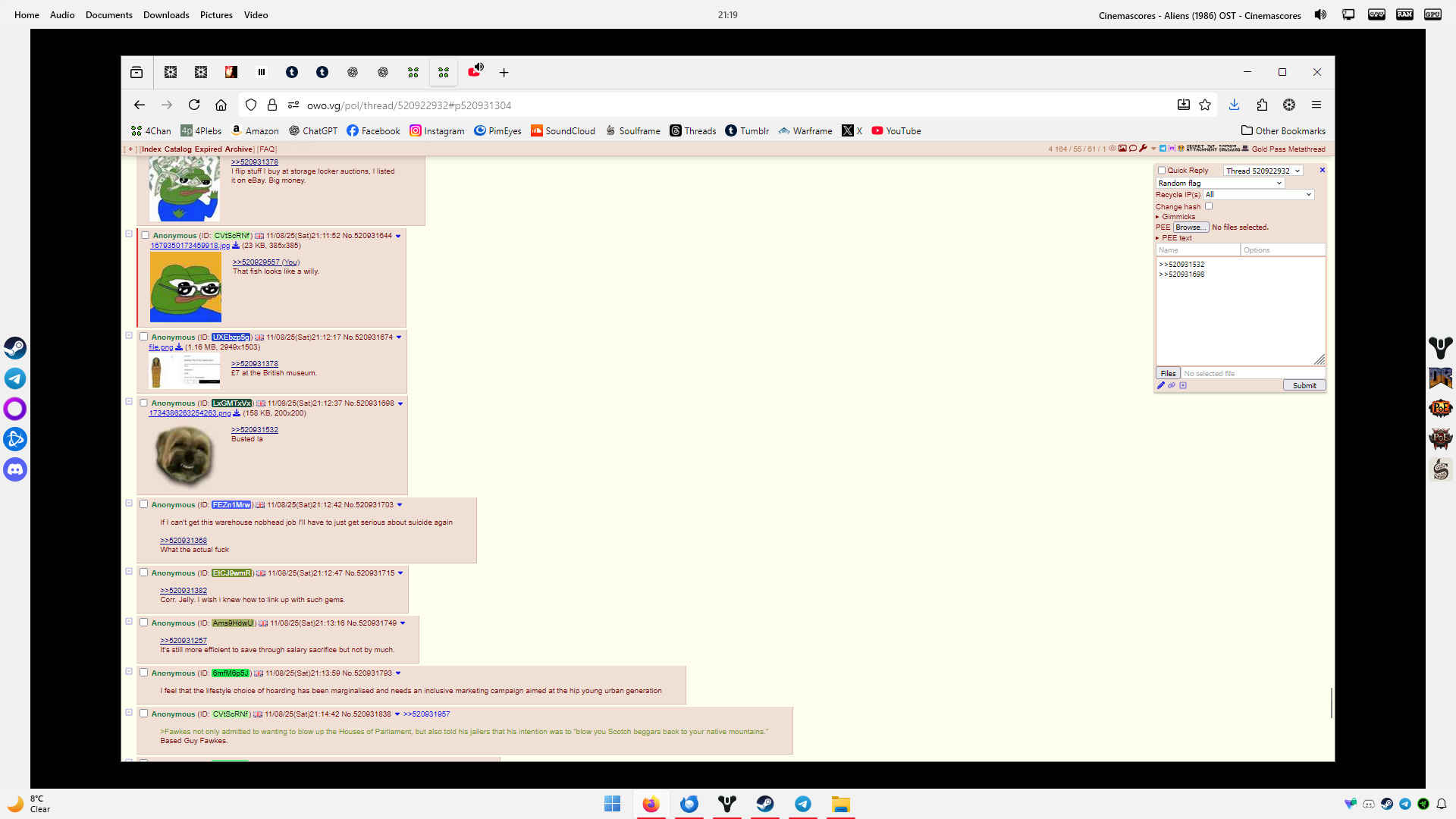
Task: Check the box for post No.520931698
Action: tap(144, 403)
